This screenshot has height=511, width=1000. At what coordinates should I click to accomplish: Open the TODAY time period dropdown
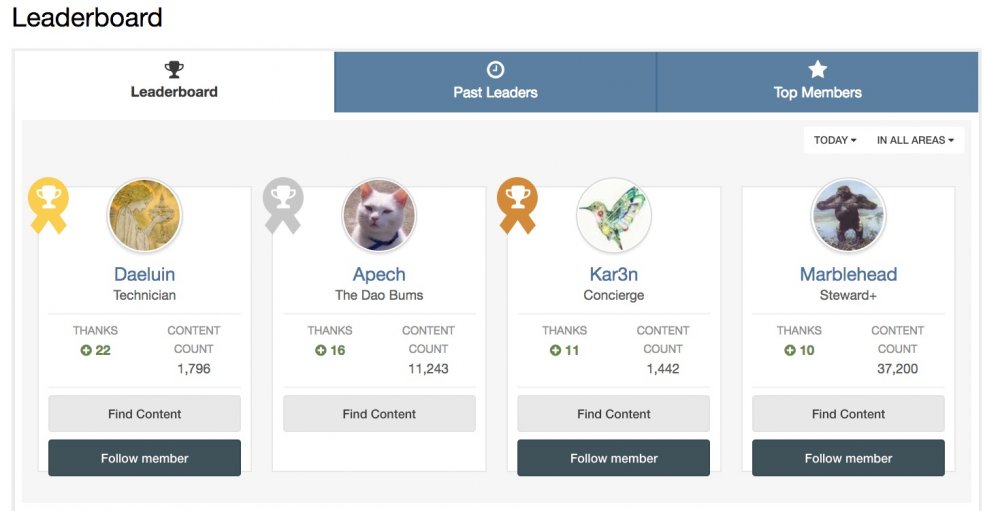[835, 140]
